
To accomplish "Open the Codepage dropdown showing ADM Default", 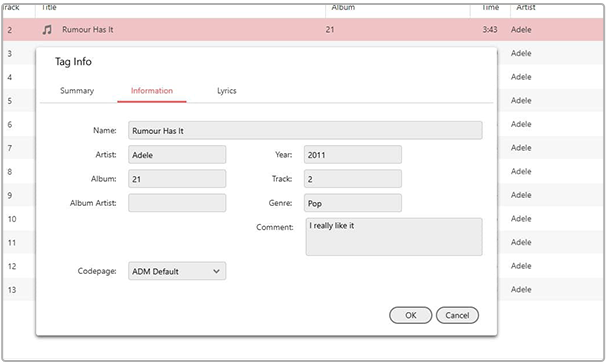I will pos(177,271).
